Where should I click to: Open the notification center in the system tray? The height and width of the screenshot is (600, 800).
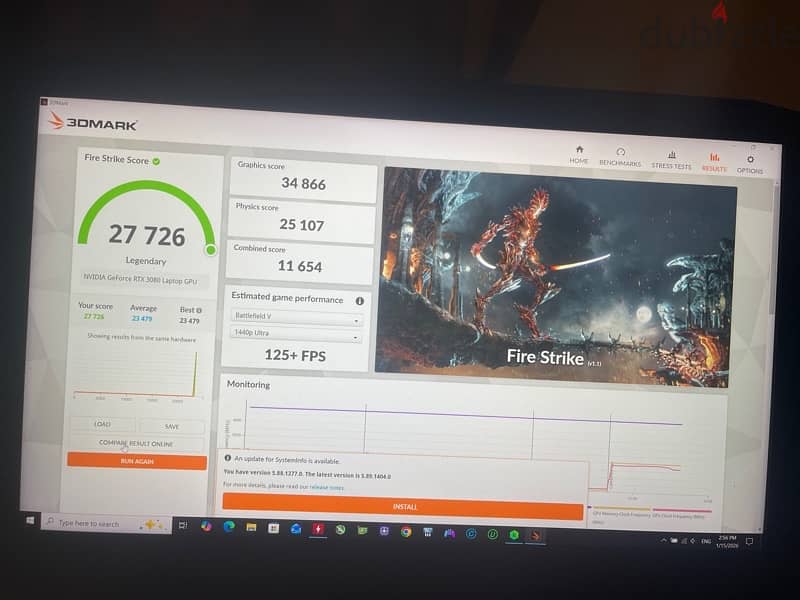(749, 541)
